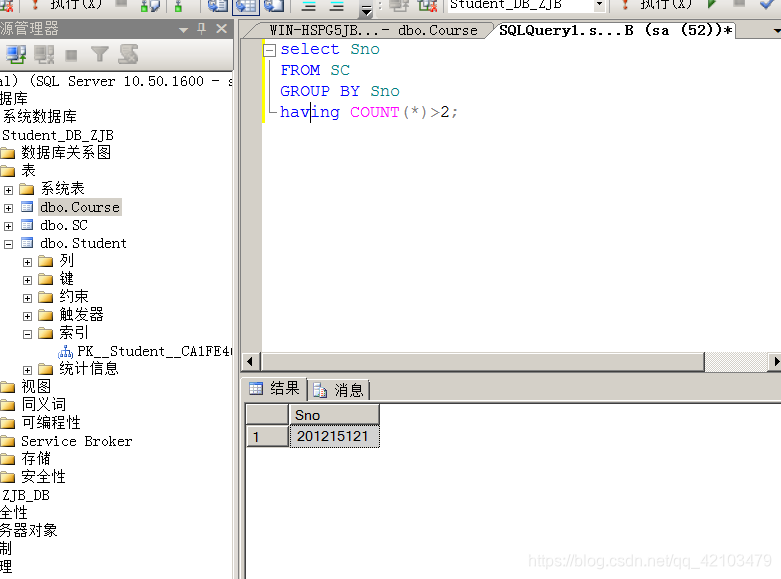This screenshot has height=579, width=781.
Task: Click the dbo.Student table icon
Action: click(27, 243)
